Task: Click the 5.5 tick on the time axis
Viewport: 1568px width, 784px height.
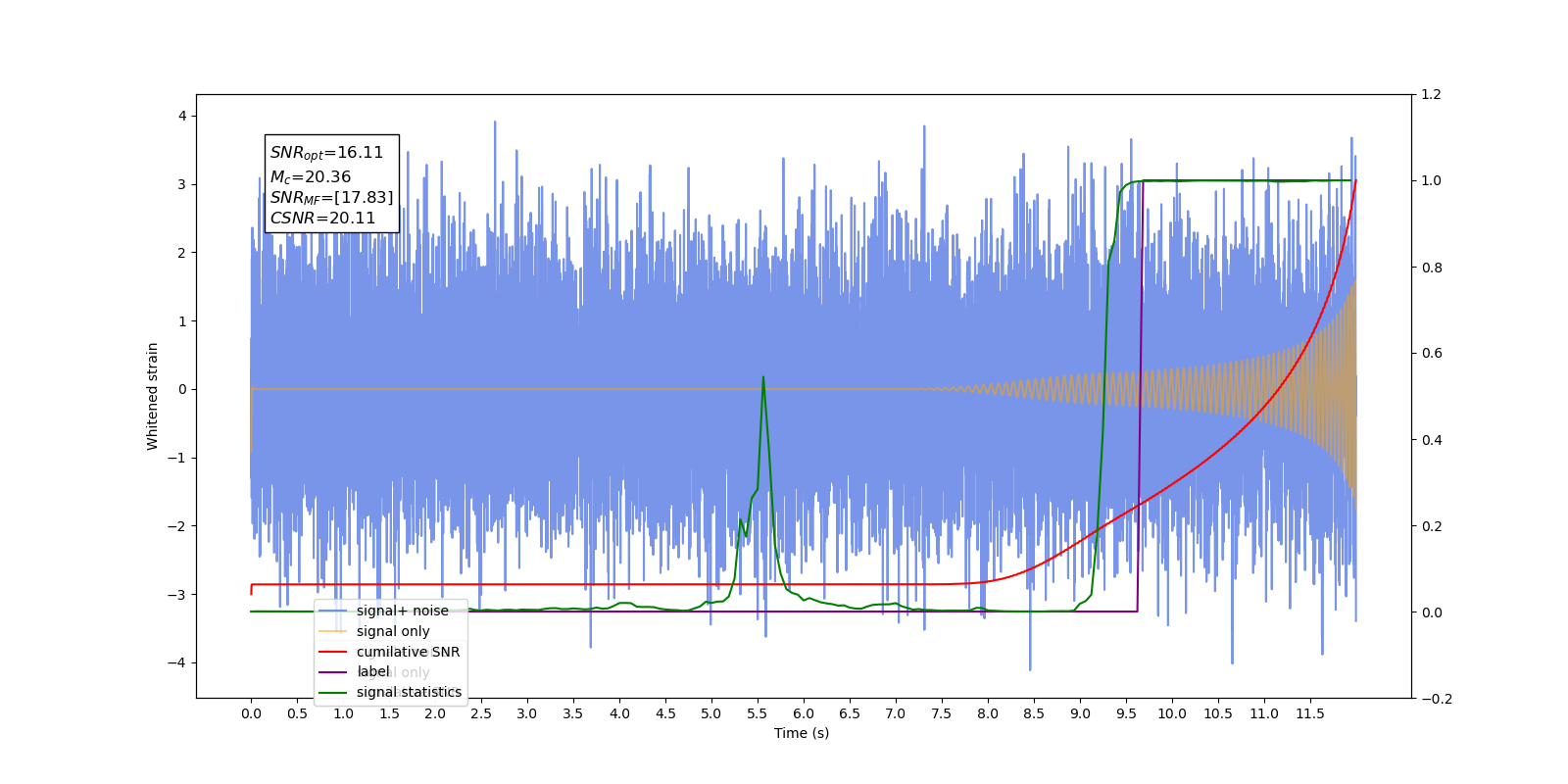Action: click(757, 713)
